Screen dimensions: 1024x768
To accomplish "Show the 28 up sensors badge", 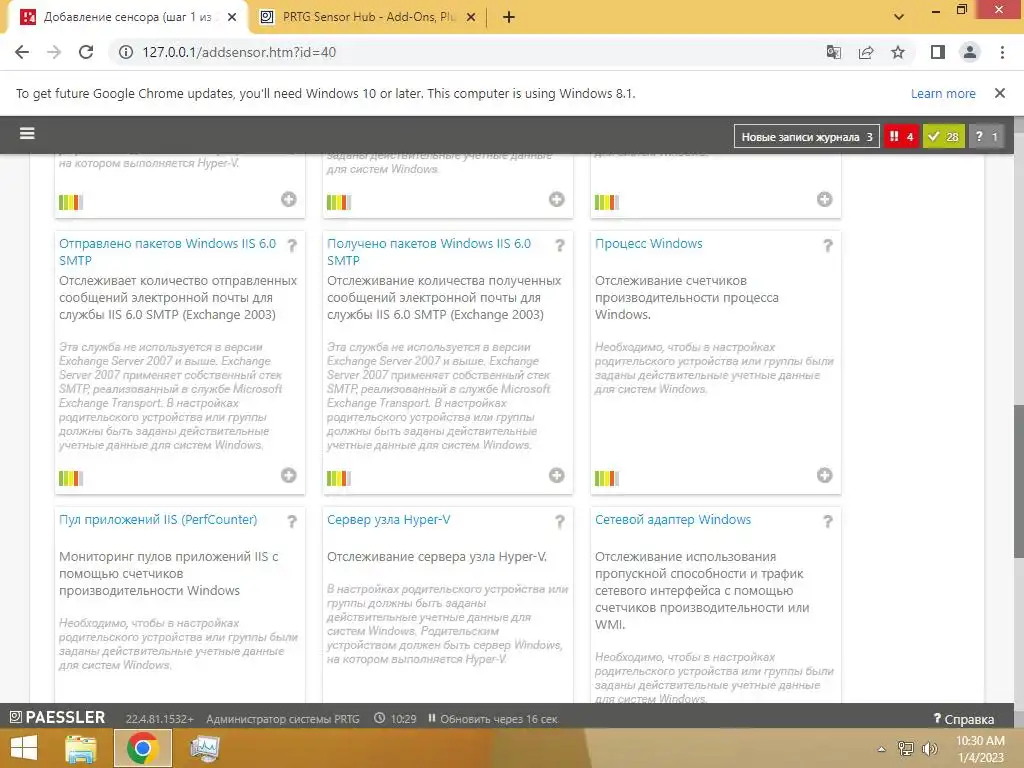I will click(x=944, y=136).
